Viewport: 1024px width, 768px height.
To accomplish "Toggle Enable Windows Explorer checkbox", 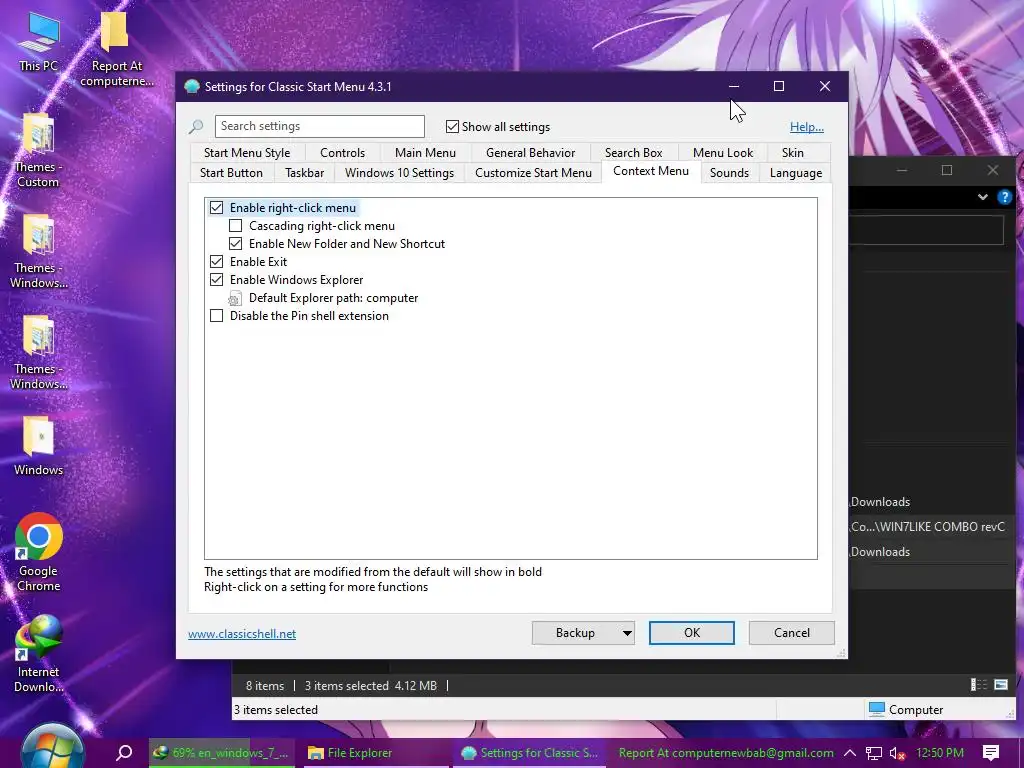I will [x=216, y=280].
